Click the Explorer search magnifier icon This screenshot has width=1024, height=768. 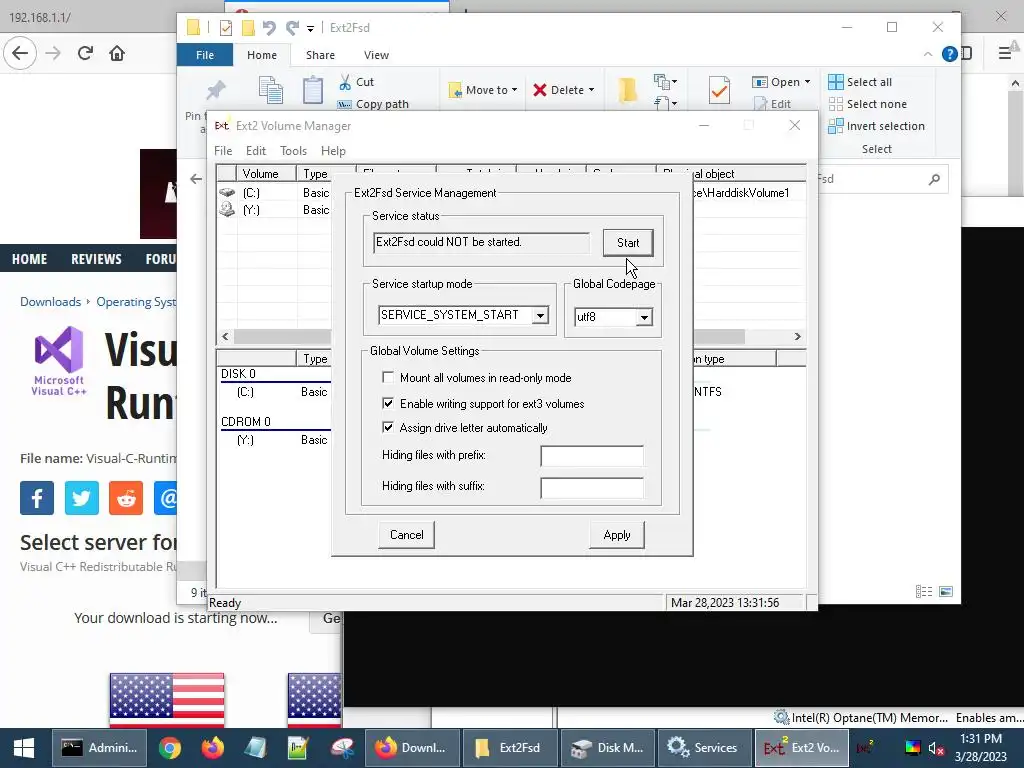point(935,179)
